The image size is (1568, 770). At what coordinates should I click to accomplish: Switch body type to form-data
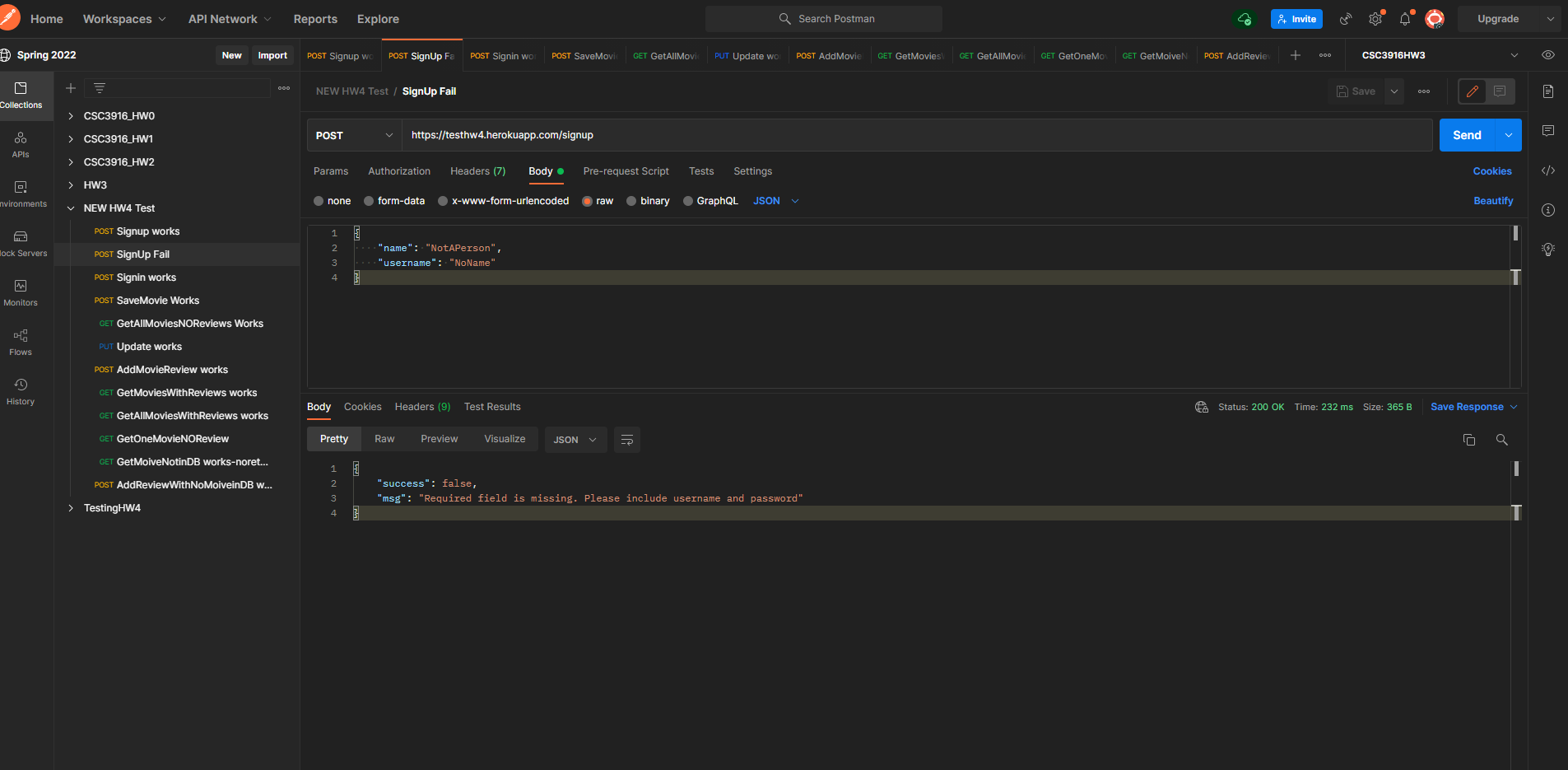[394, 200]
